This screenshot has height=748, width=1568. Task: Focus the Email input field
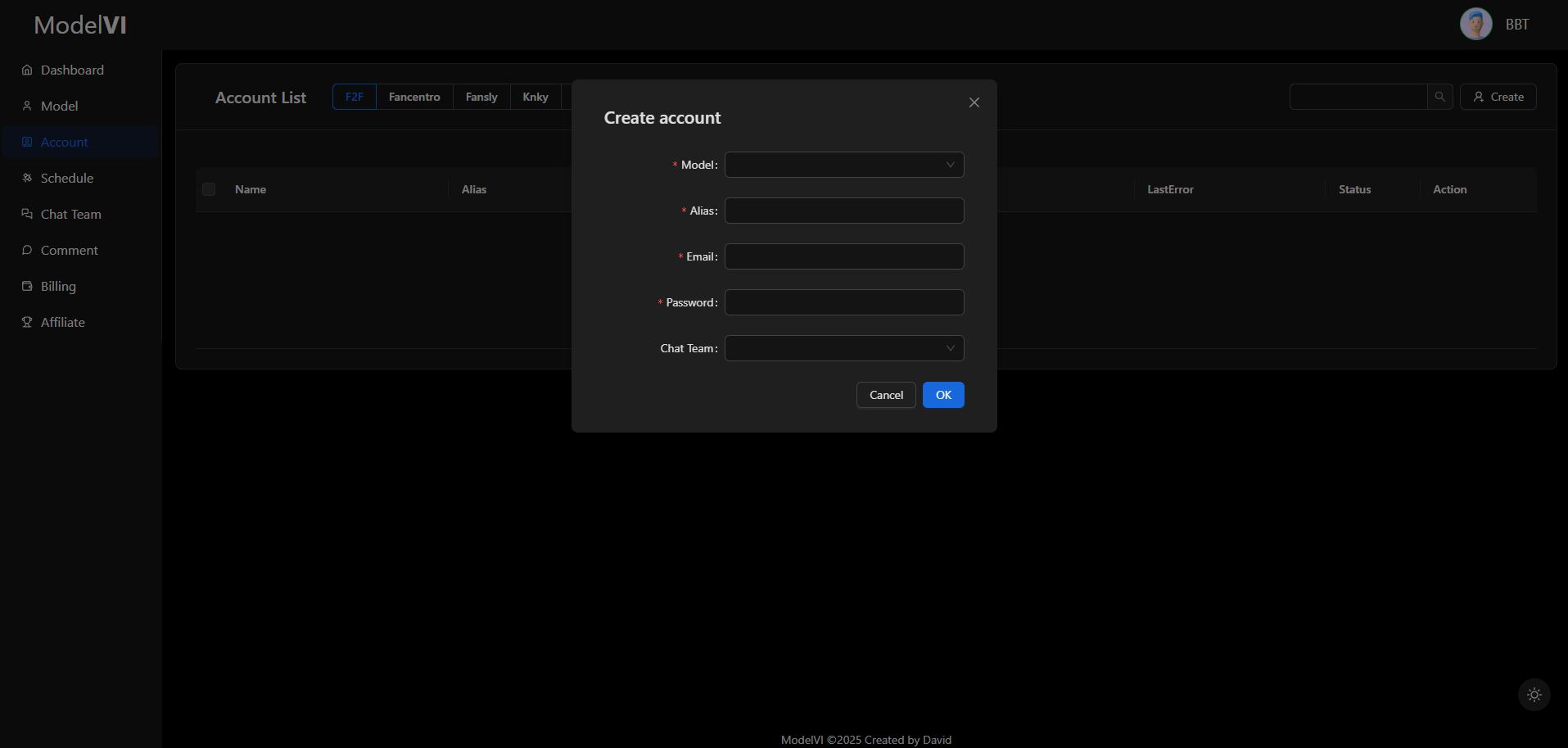tap(843, 256)
